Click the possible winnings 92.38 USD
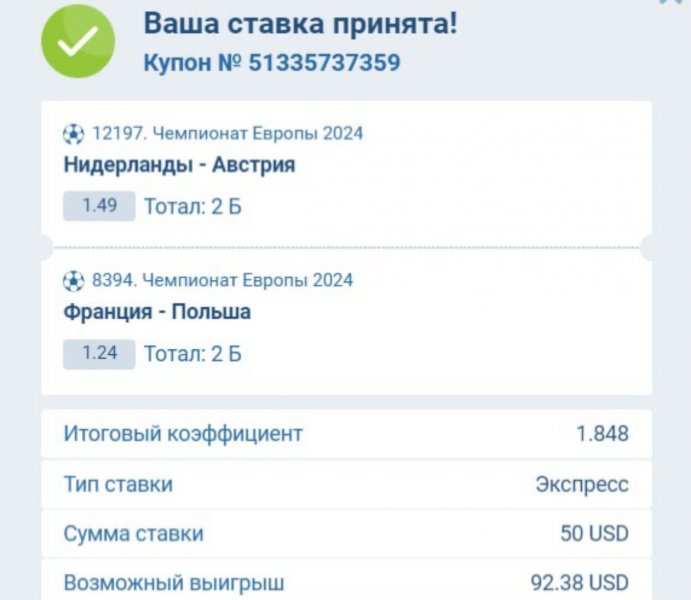This screenshot has height=600, width=691. tap(579, 582)
